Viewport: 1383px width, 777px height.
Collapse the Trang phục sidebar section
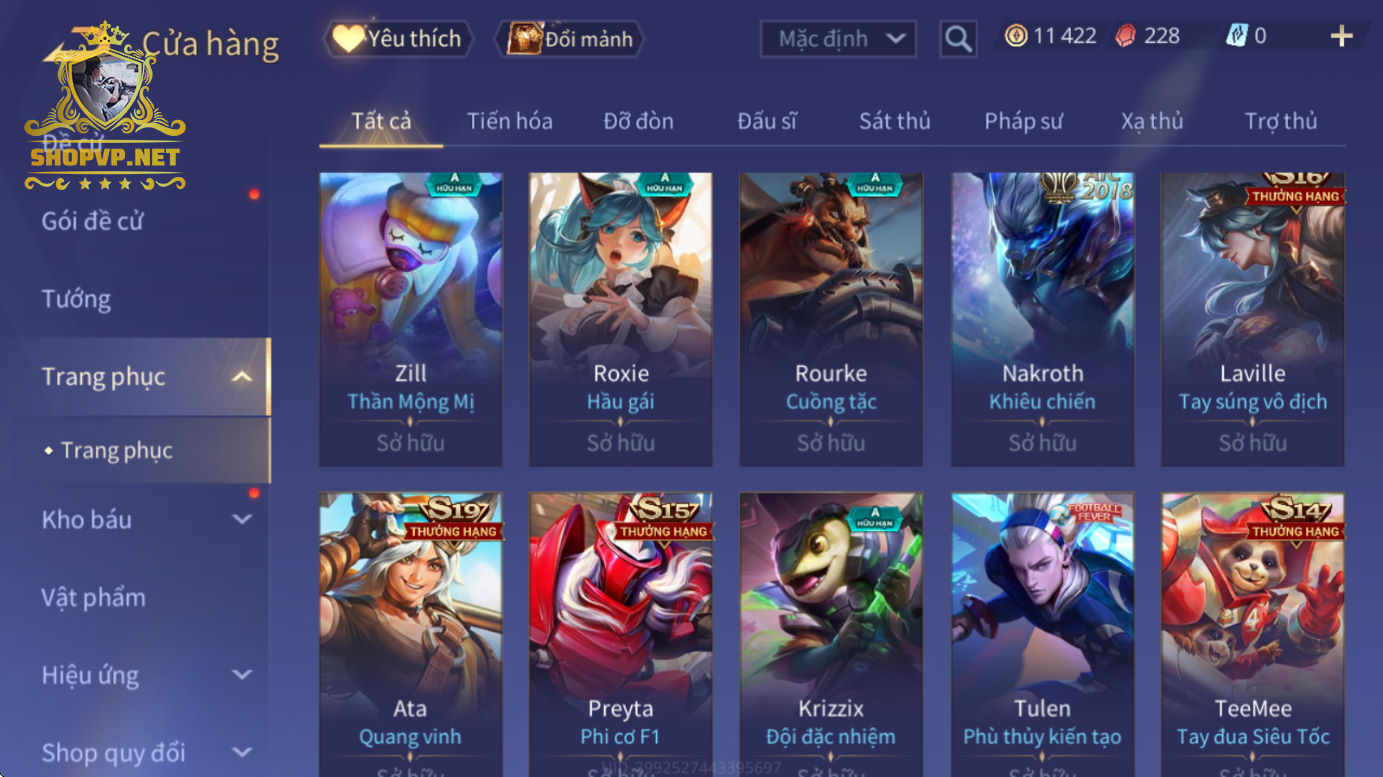(x=241, y=377)
